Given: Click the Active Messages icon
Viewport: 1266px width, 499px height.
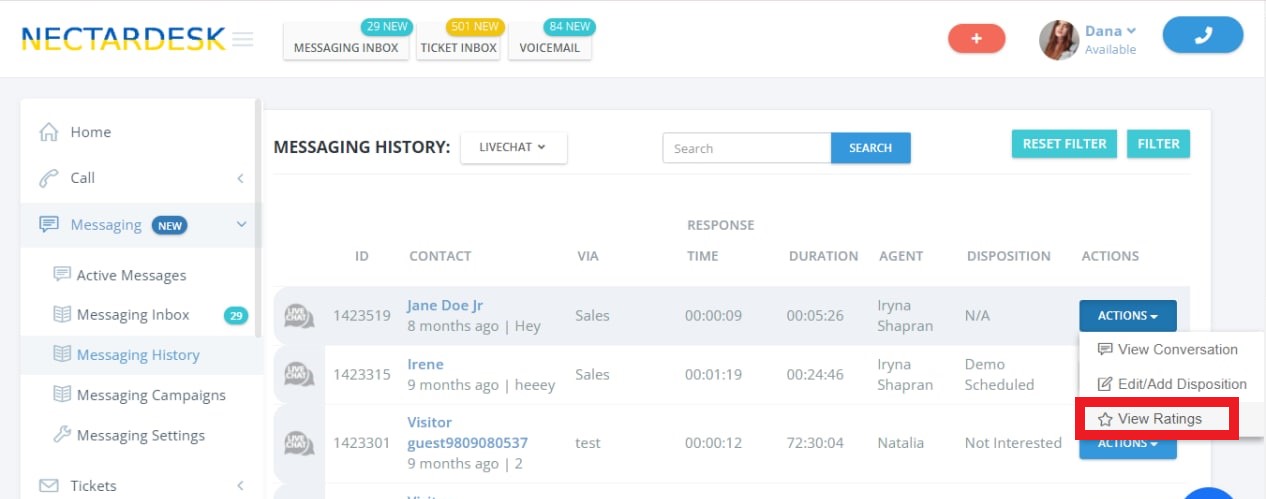Looking at the screenshot, I should point(62,274).
